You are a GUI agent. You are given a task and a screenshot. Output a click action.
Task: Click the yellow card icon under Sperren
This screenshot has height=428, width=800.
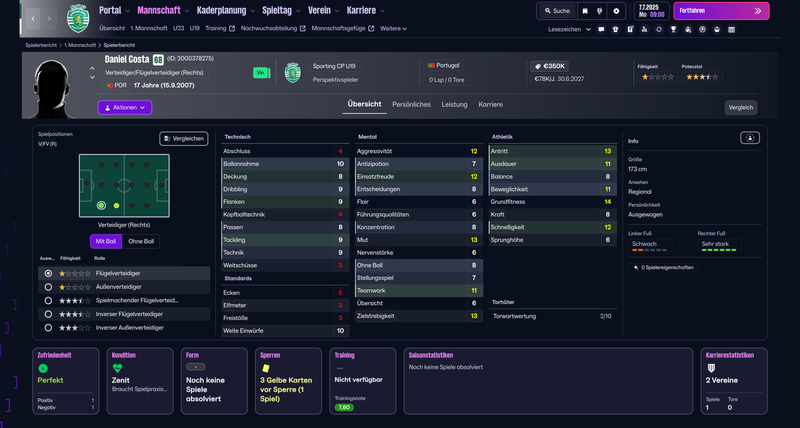(x=265, y=368)
